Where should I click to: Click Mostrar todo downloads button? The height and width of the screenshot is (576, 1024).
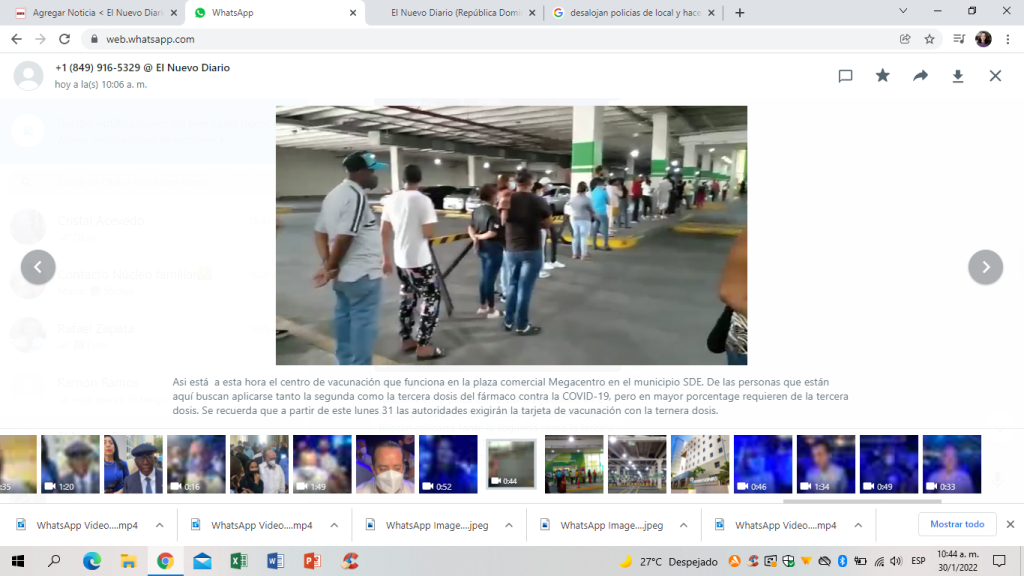point(957,524)
